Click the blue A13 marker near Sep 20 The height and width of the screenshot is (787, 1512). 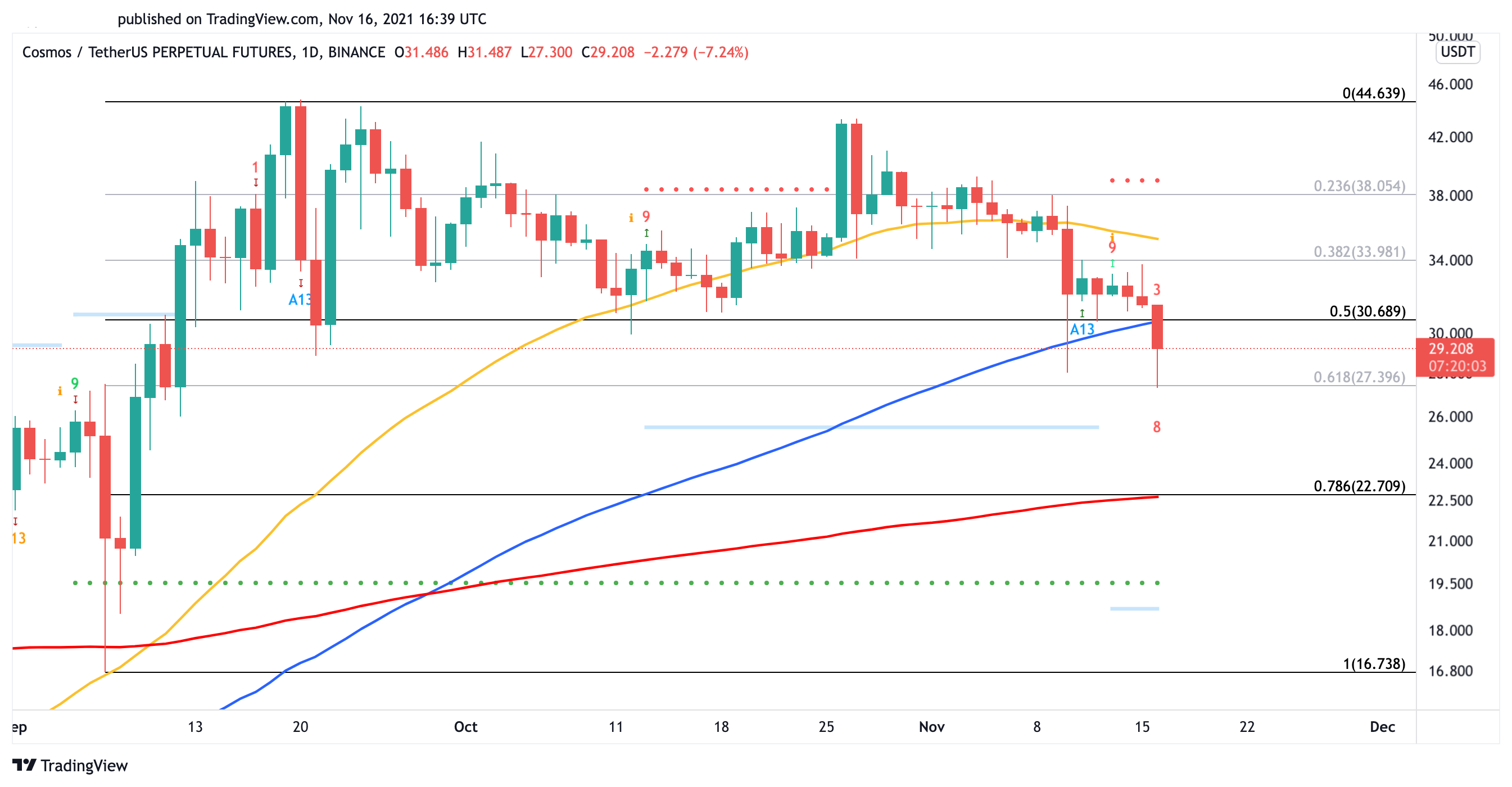(300, 299)
